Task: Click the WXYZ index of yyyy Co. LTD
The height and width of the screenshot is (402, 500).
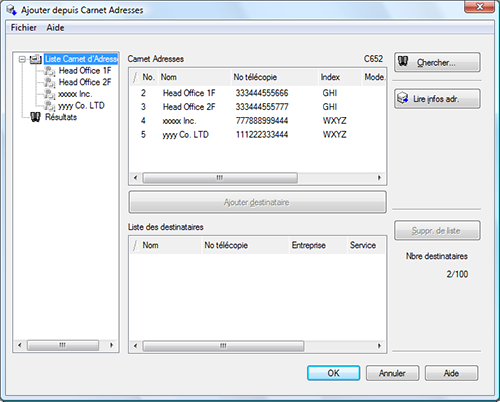Action: click(x=334, y=135)
